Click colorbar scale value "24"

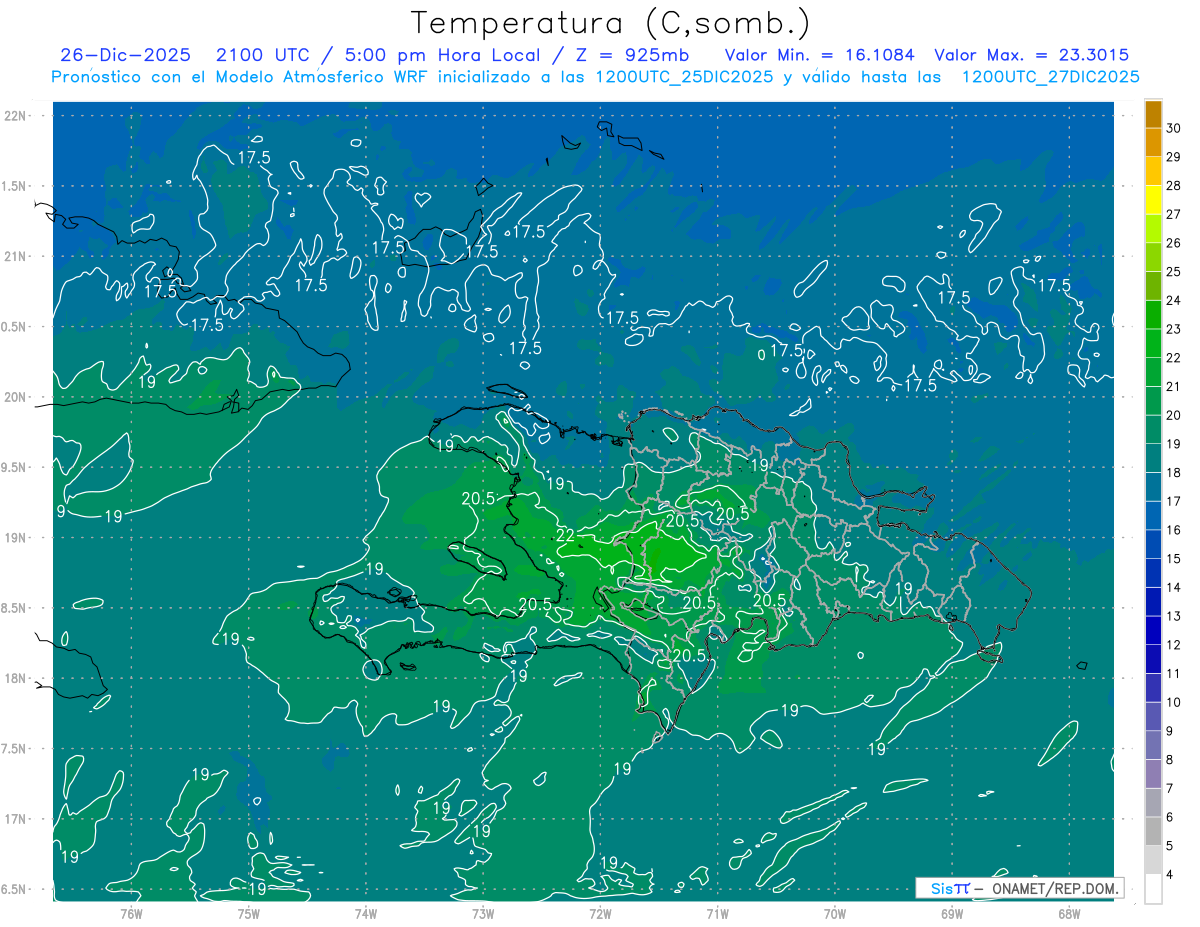(x=1175, y=300)
